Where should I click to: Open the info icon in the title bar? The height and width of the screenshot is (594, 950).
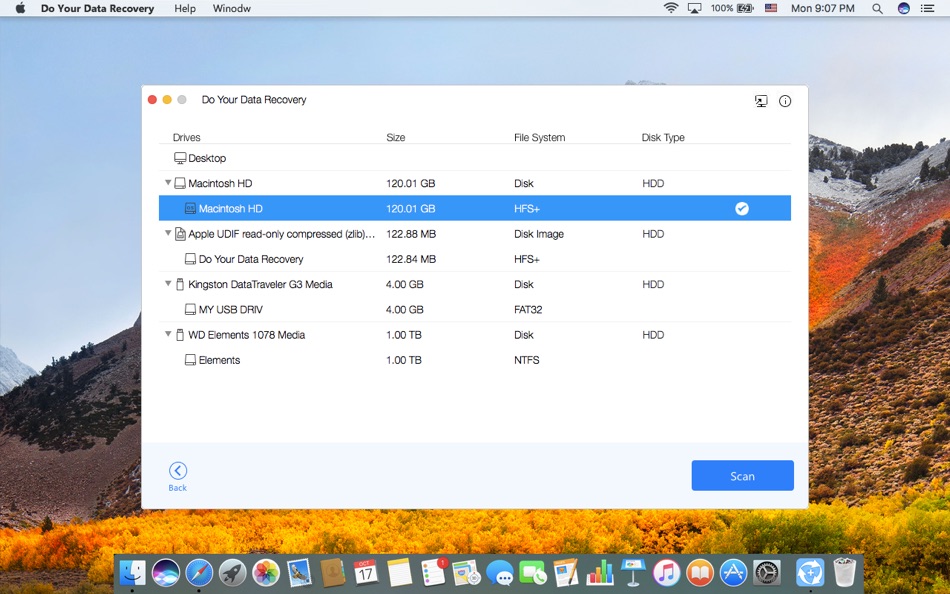[x=785, y=101]
